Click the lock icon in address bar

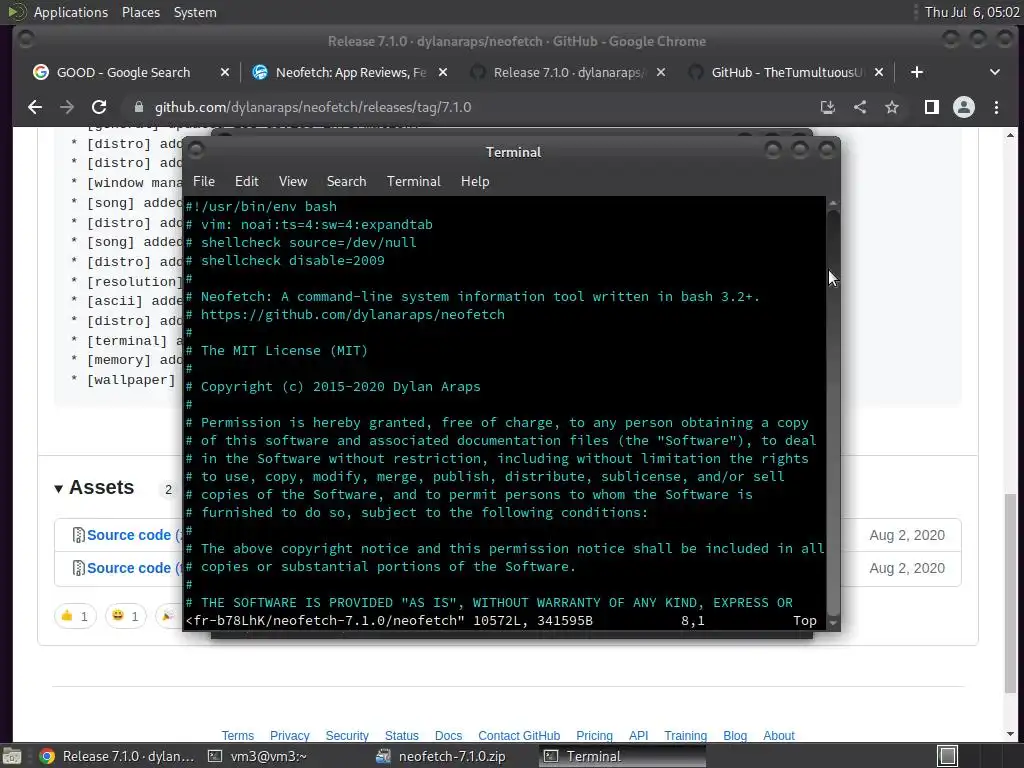coord(138,107)
